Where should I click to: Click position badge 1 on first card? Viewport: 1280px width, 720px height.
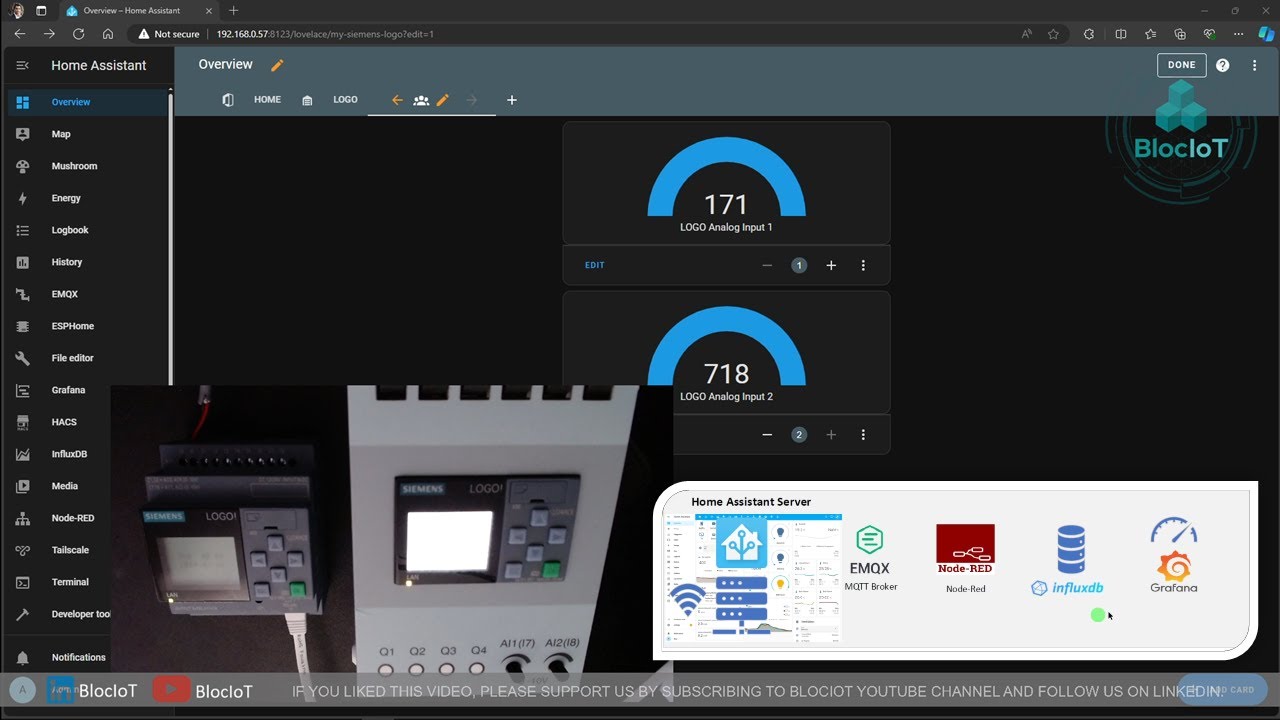click(799, 265)
